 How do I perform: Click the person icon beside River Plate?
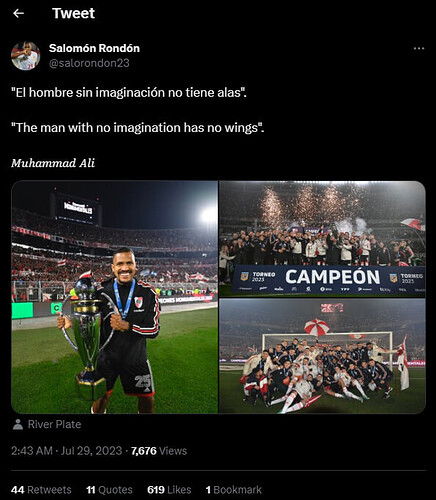pos(18,424)
